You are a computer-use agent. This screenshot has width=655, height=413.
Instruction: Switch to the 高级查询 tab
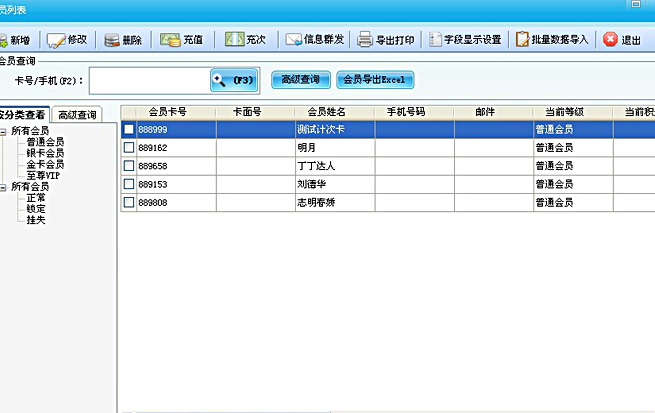[76, 115]
